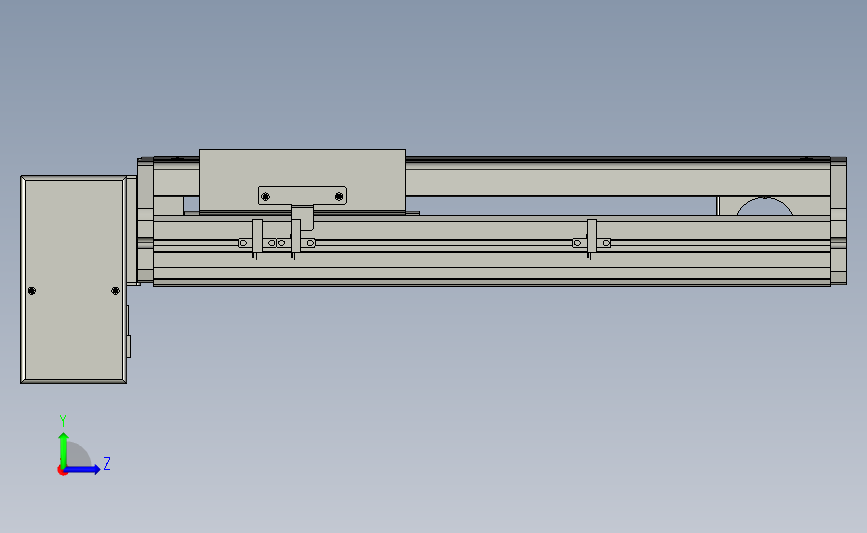Click the blue Z axis arrow of triad
This screenshot has height=533, width=867.
(83, 470)
